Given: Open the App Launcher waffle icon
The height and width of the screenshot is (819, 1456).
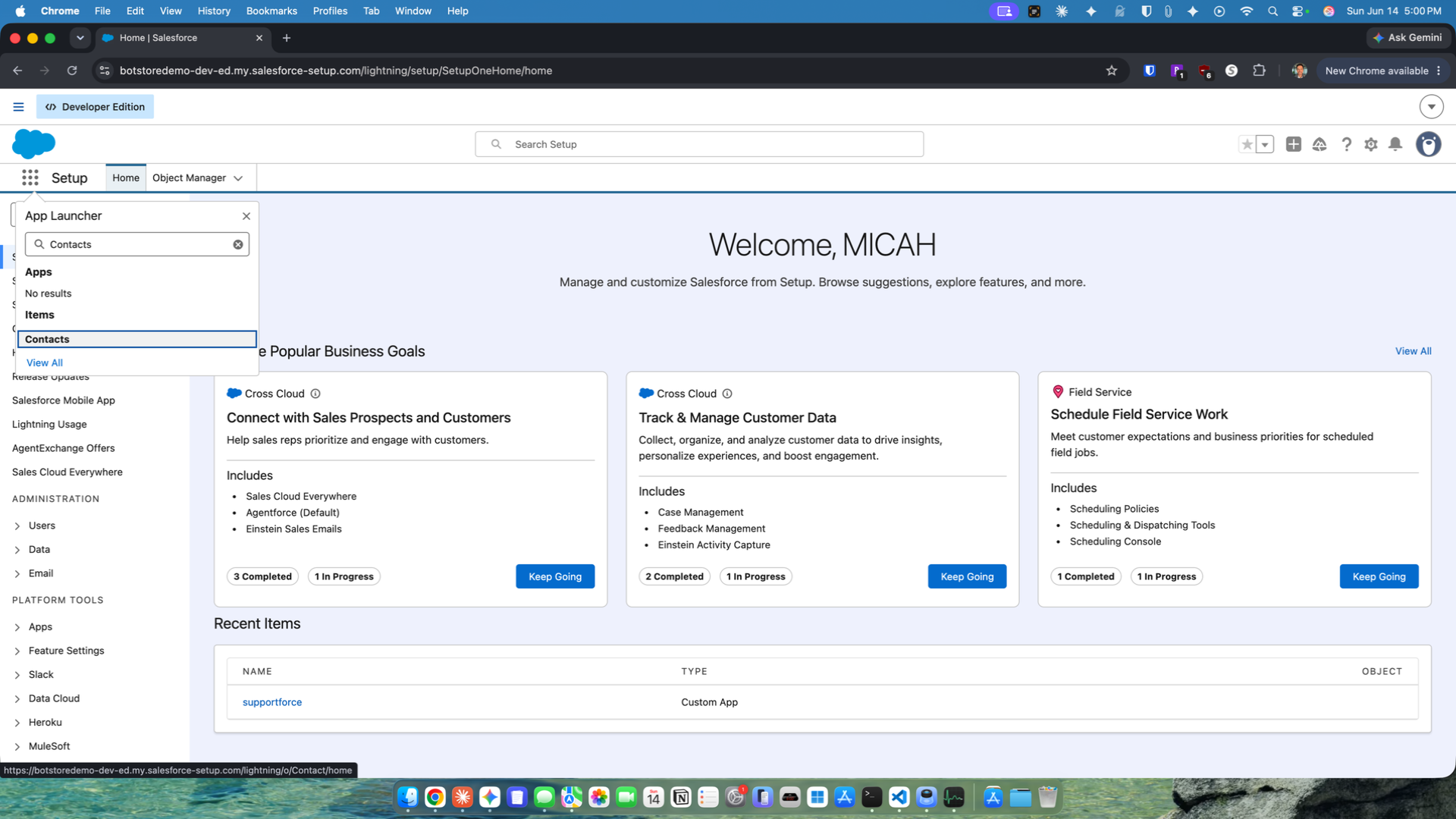Looking at the screenshot, I should pyautogui.click(x=30, y=177).
